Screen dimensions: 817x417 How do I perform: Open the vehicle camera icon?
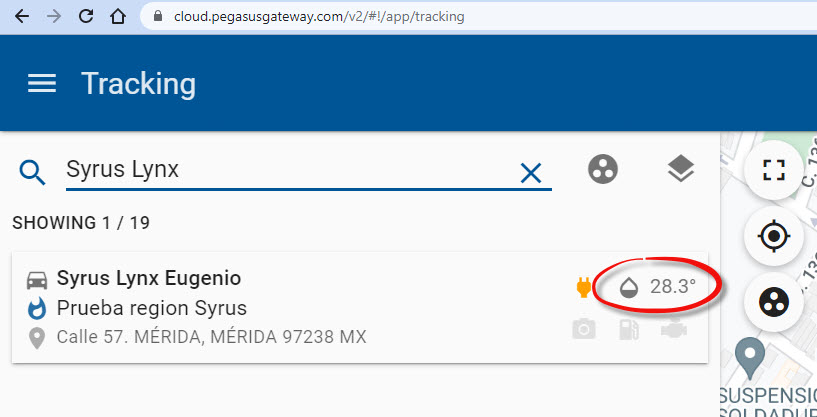coord(584,329)
